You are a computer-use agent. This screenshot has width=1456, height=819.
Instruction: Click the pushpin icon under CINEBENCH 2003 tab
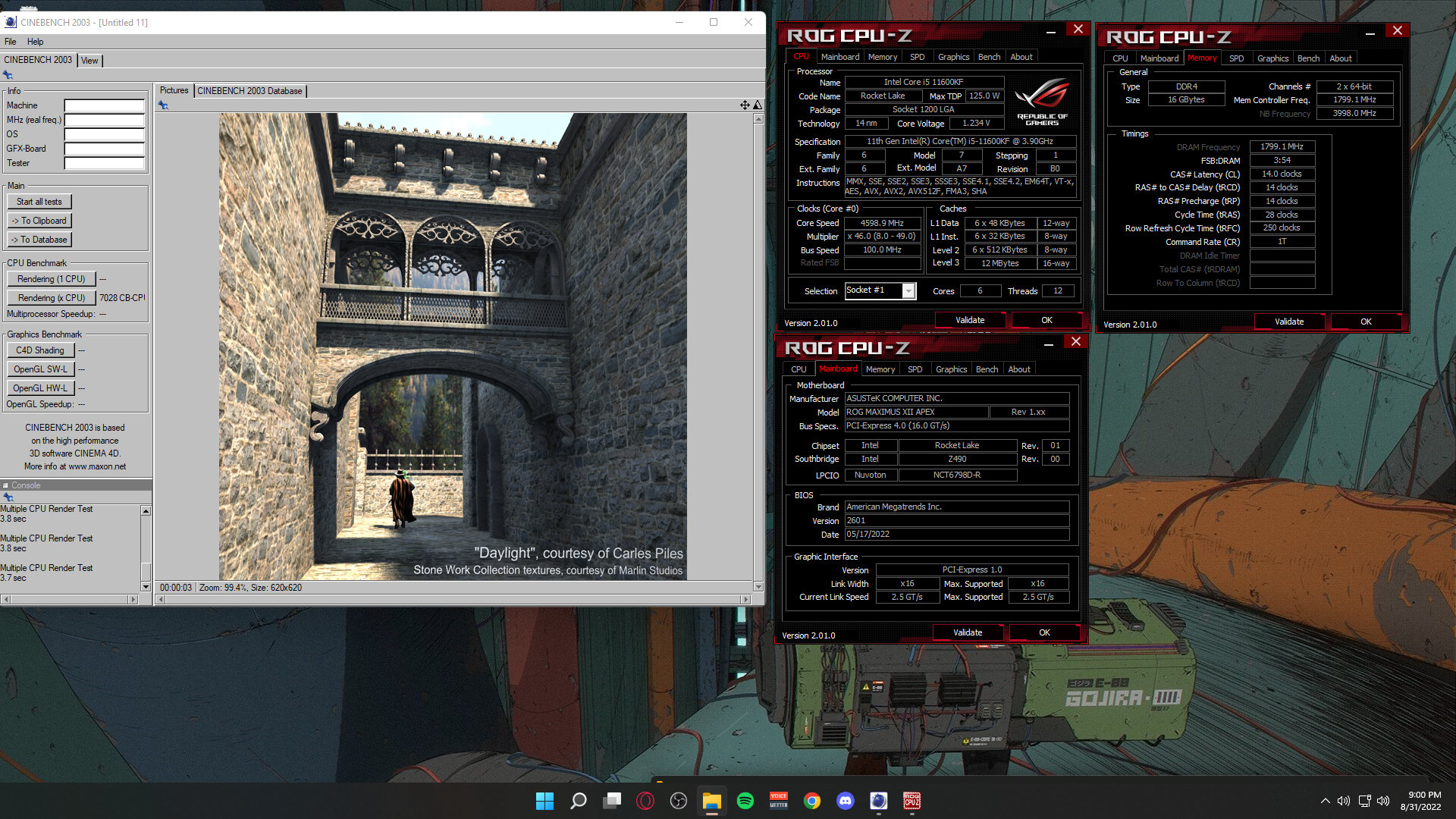pyautogui.click(x=8, y=74)
